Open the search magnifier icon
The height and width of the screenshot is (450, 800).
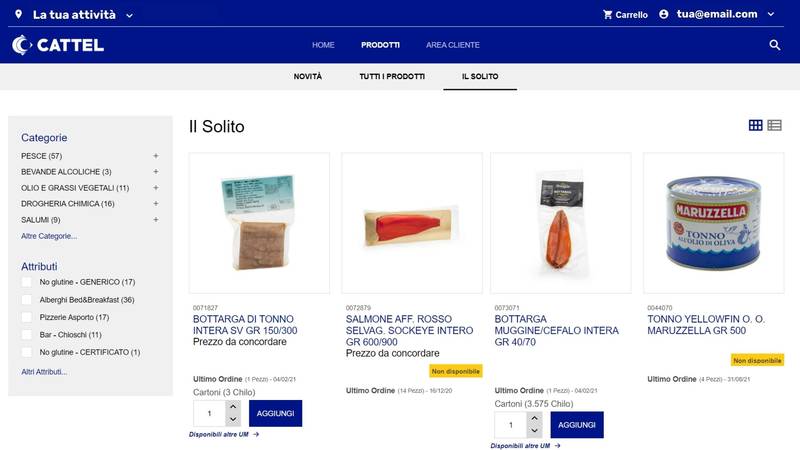tap(774, 45)
